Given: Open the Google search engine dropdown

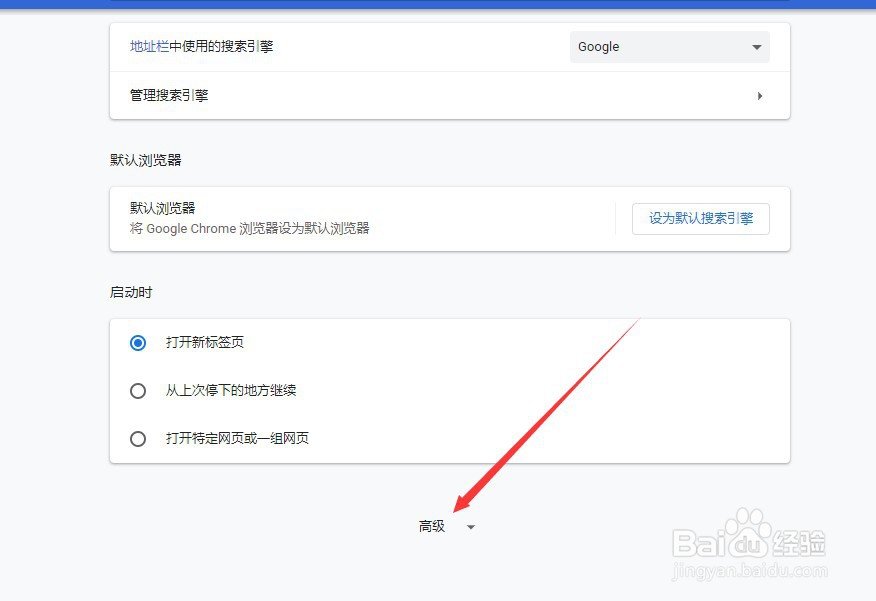Looking at the screenshot, I should click(x=668, y=46).
